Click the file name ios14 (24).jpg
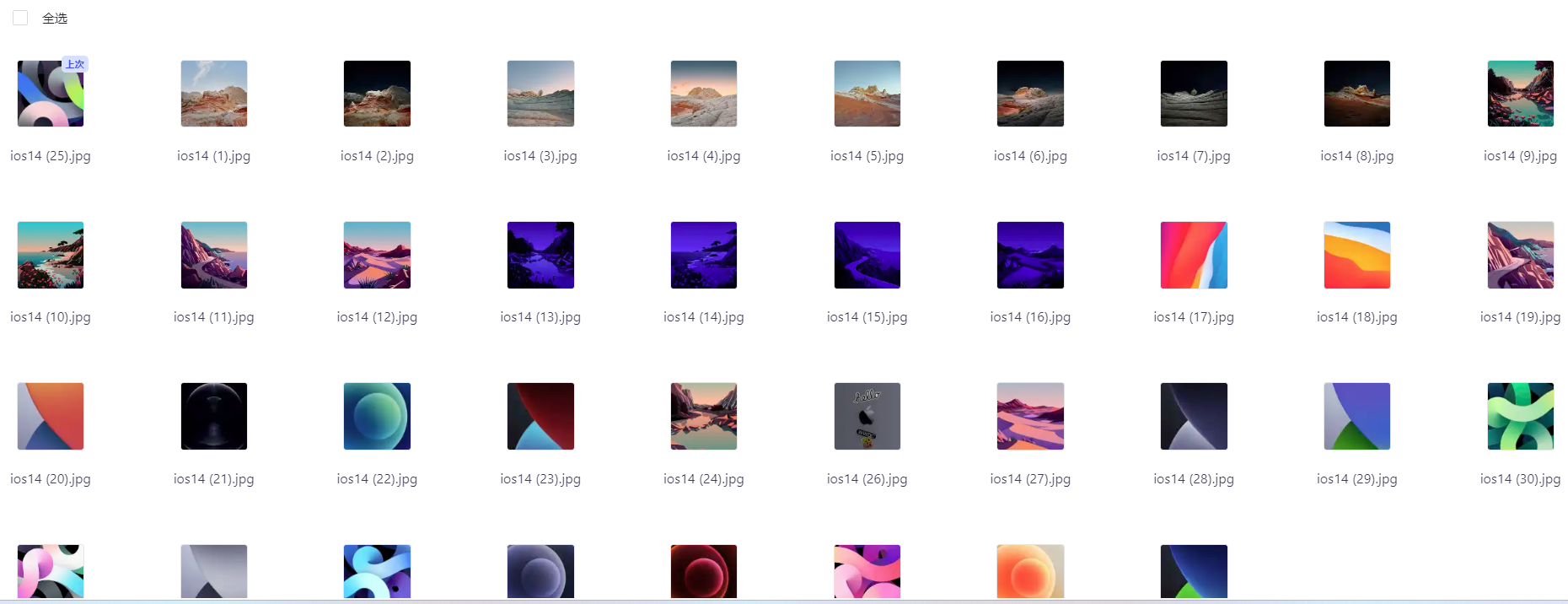1568x604 pixels. 704,479
